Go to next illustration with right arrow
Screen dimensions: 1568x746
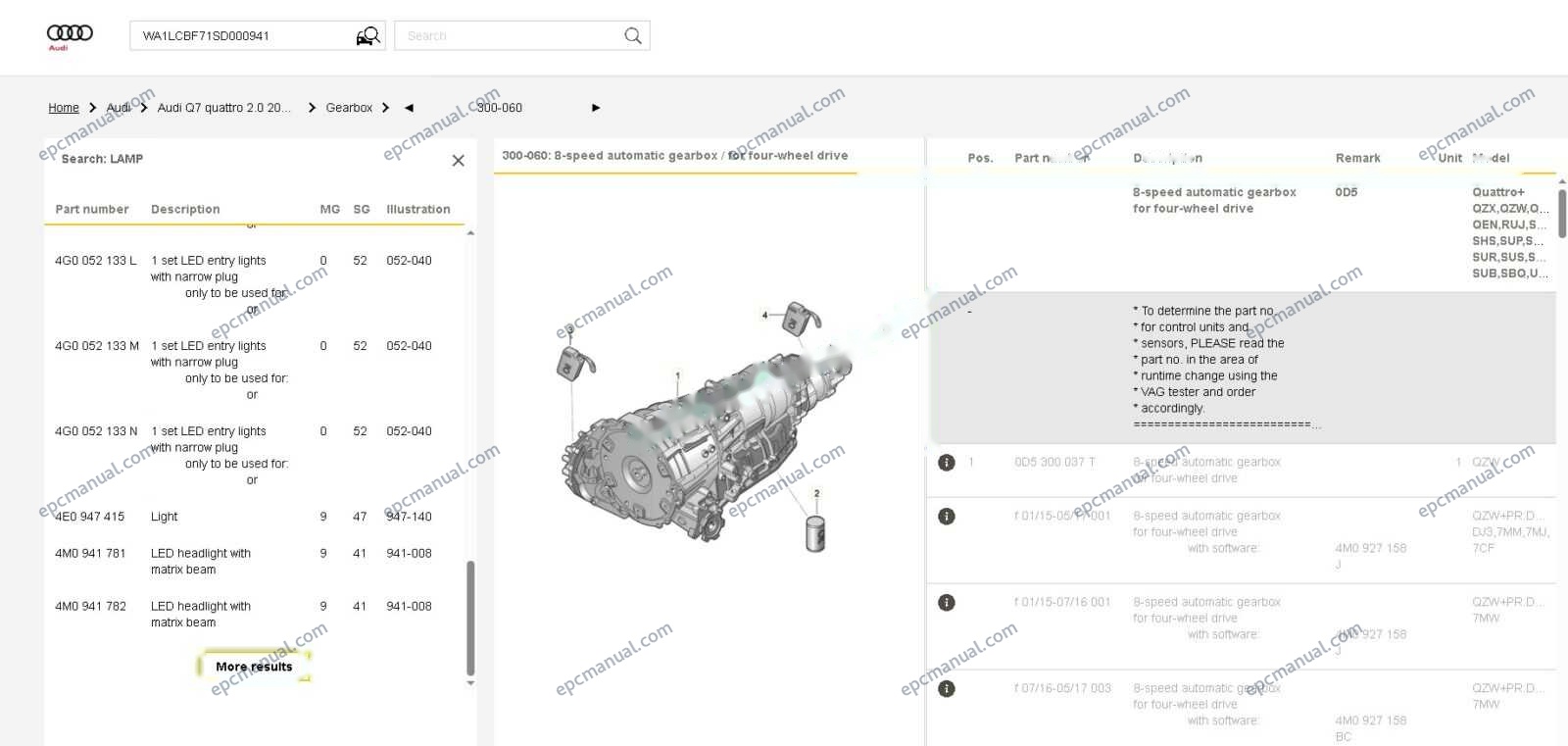596,108
